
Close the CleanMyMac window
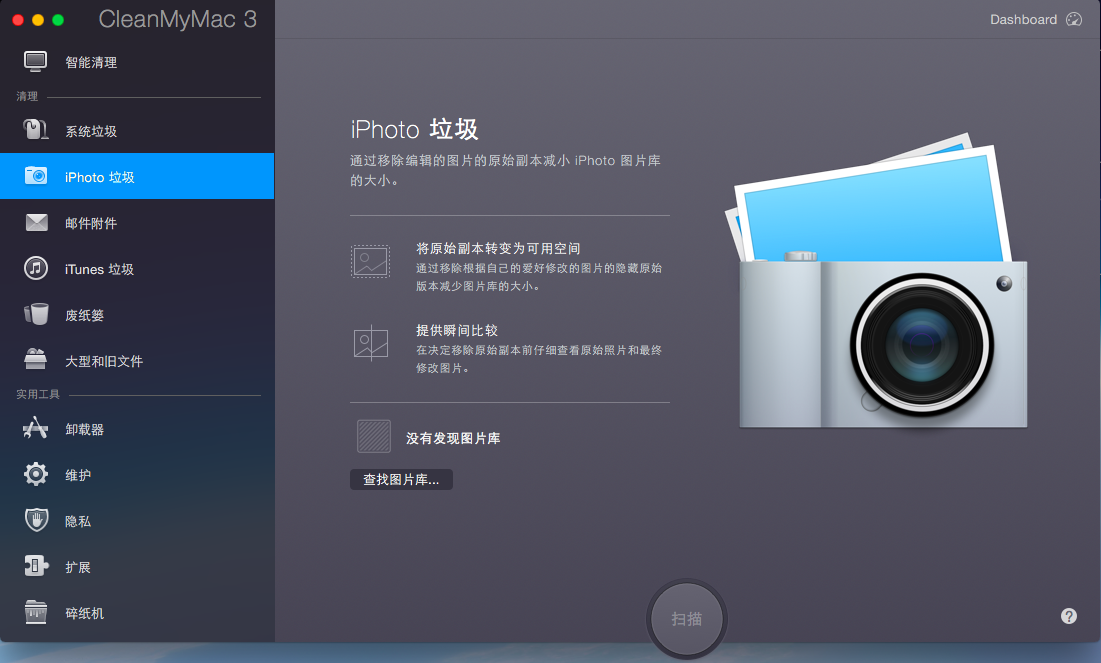point(18,20)
